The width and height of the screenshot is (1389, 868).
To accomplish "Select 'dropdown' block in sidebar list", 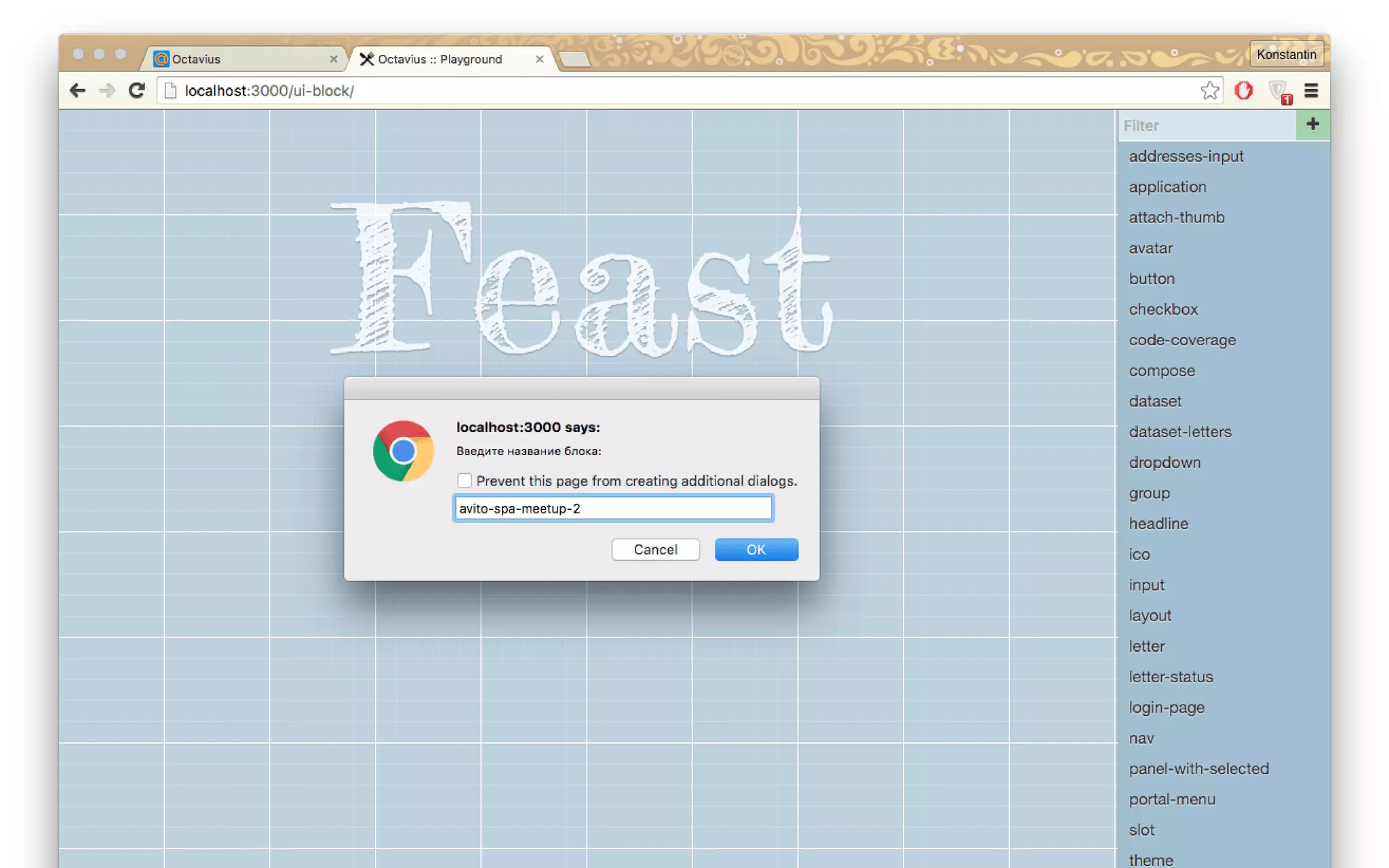I will 1165,462.
